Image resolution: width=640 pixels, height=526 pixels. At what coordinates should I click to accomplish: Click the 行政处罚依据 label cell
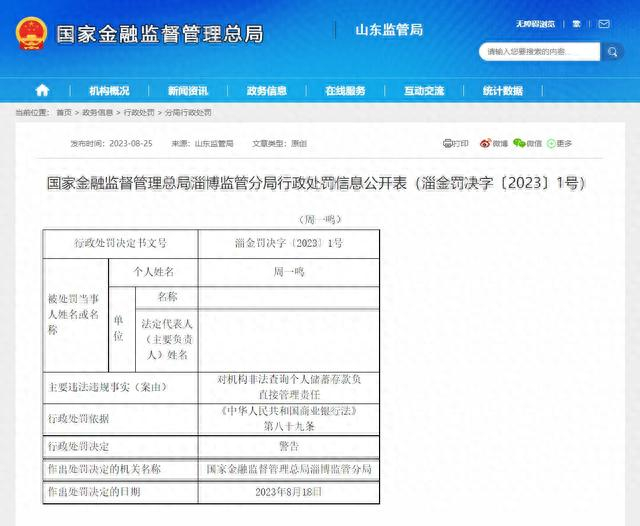(x=120, y=419)
